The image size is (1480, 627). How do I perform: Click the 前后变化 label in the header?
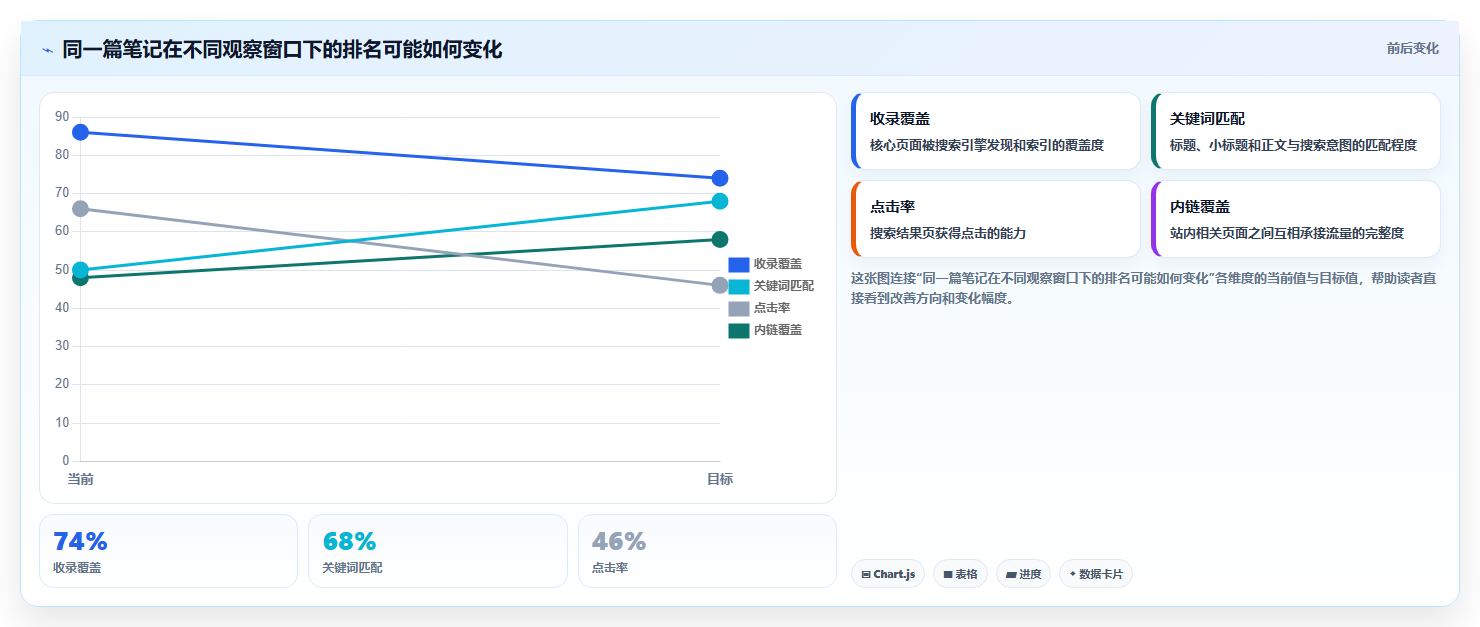coord(1412,48)
